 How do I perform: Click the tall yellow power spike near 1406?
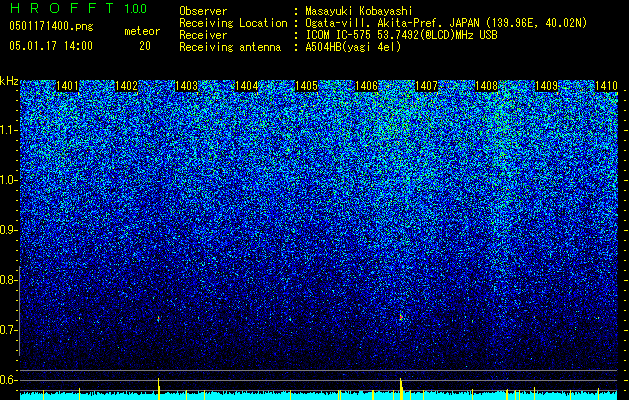(x=401, y=388)
